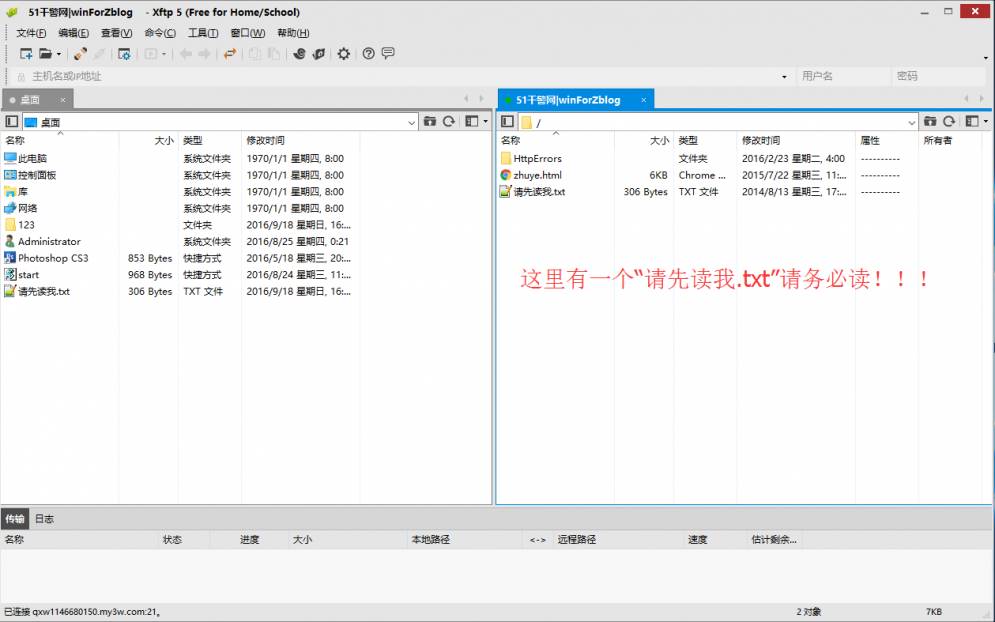
Task: Open the 帮助(H) menu
Action: point(293,33)
